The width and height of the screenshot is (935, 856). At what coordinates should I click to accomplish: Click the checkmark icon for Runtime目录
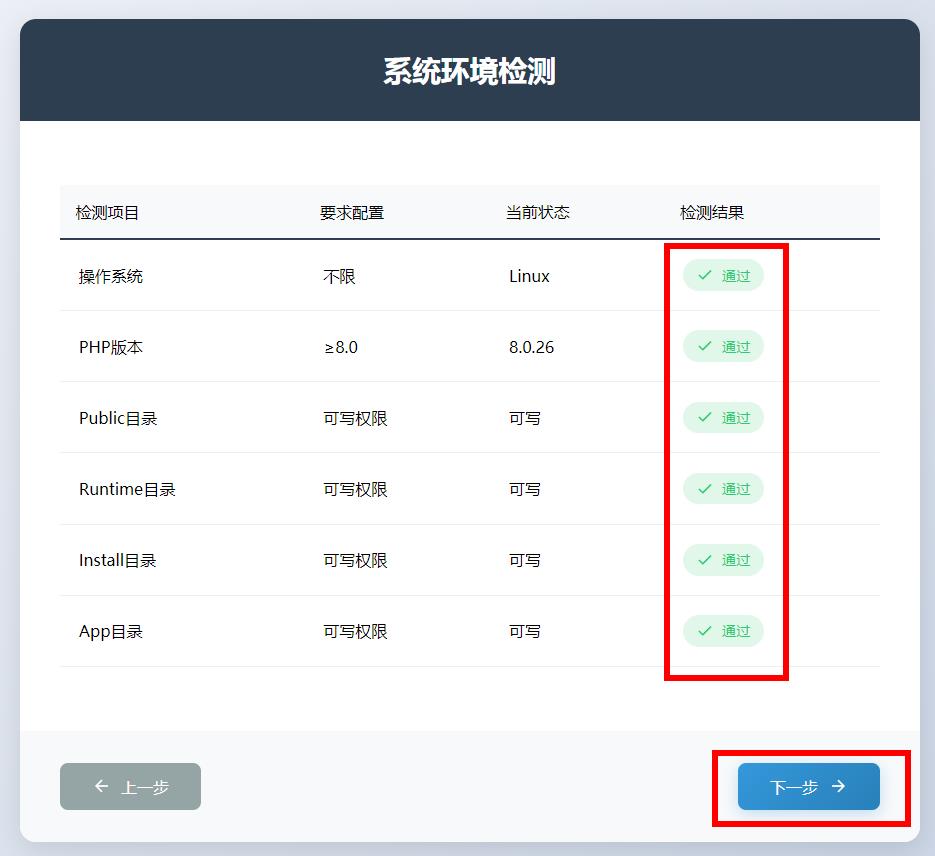tap(705, 489)
